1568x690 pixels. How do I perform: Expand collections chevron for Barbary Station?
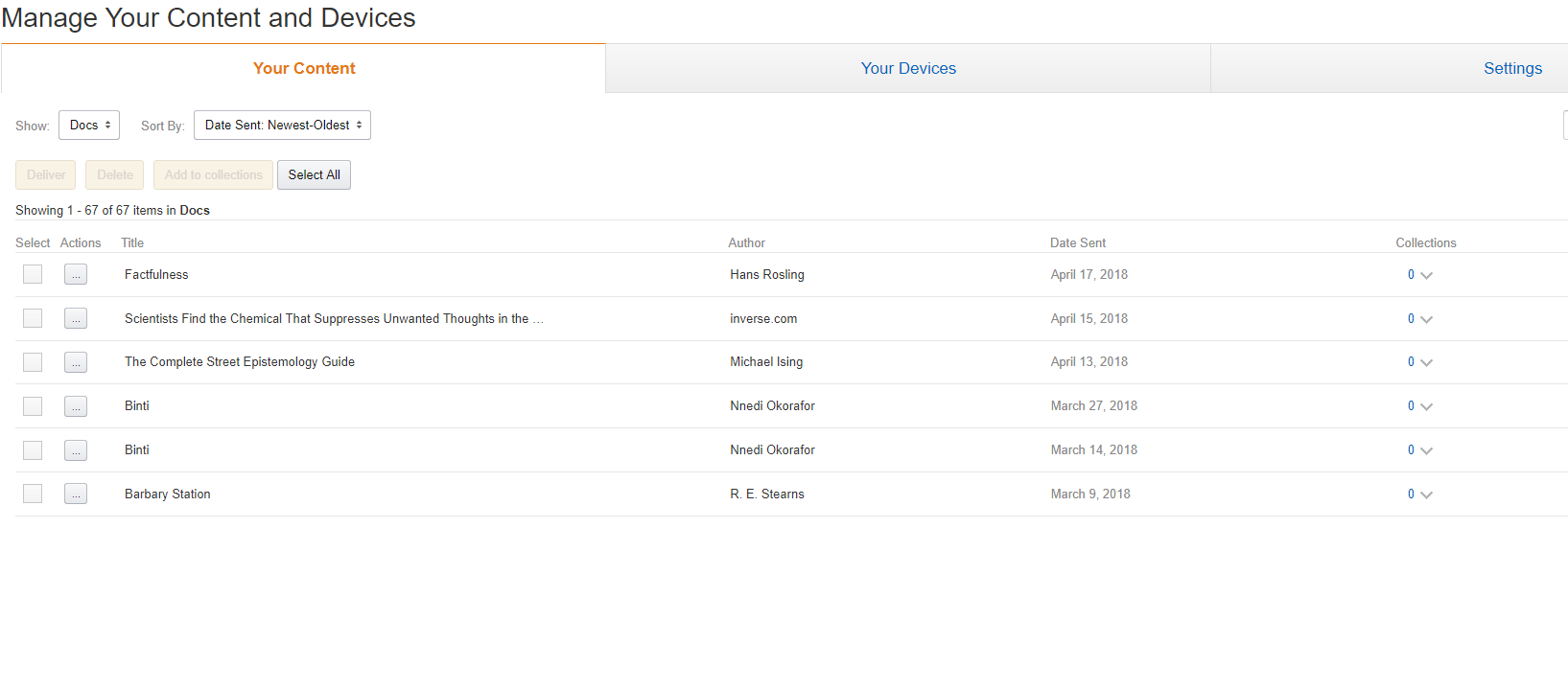tap(1426, 495)
